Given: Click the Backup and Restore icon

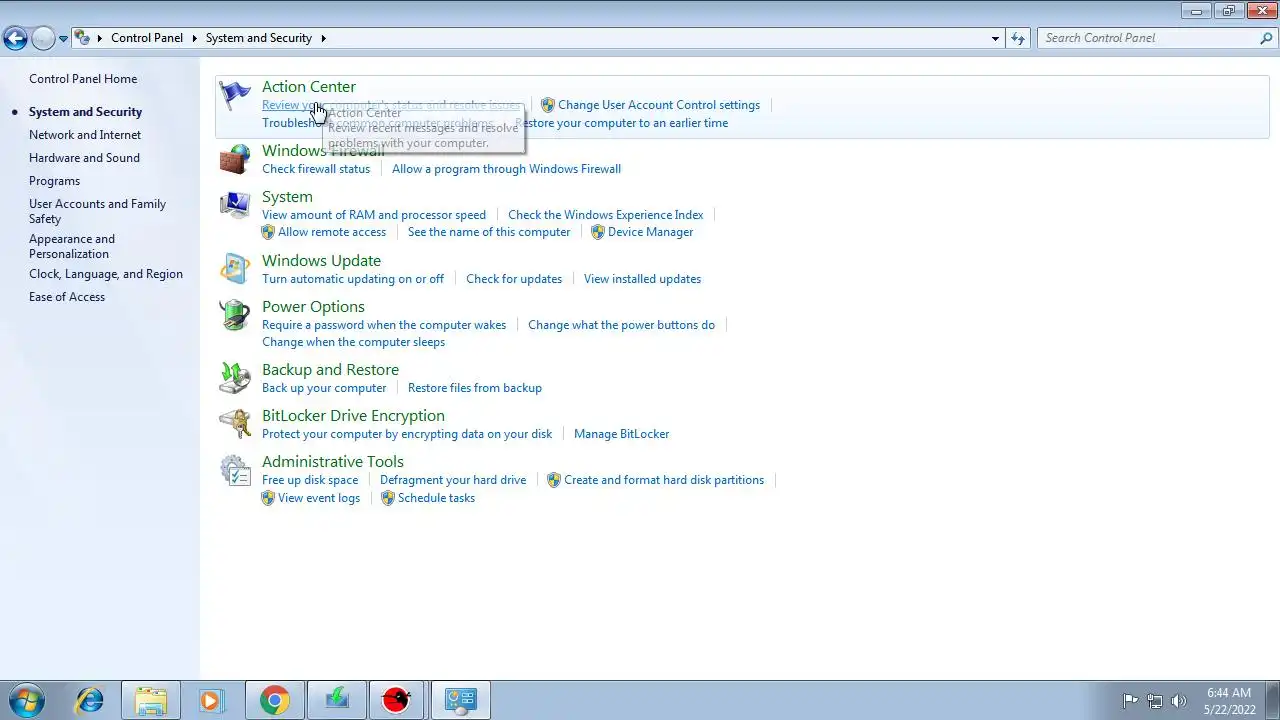Looking at the screenshot, I should (x=235, y=378).
